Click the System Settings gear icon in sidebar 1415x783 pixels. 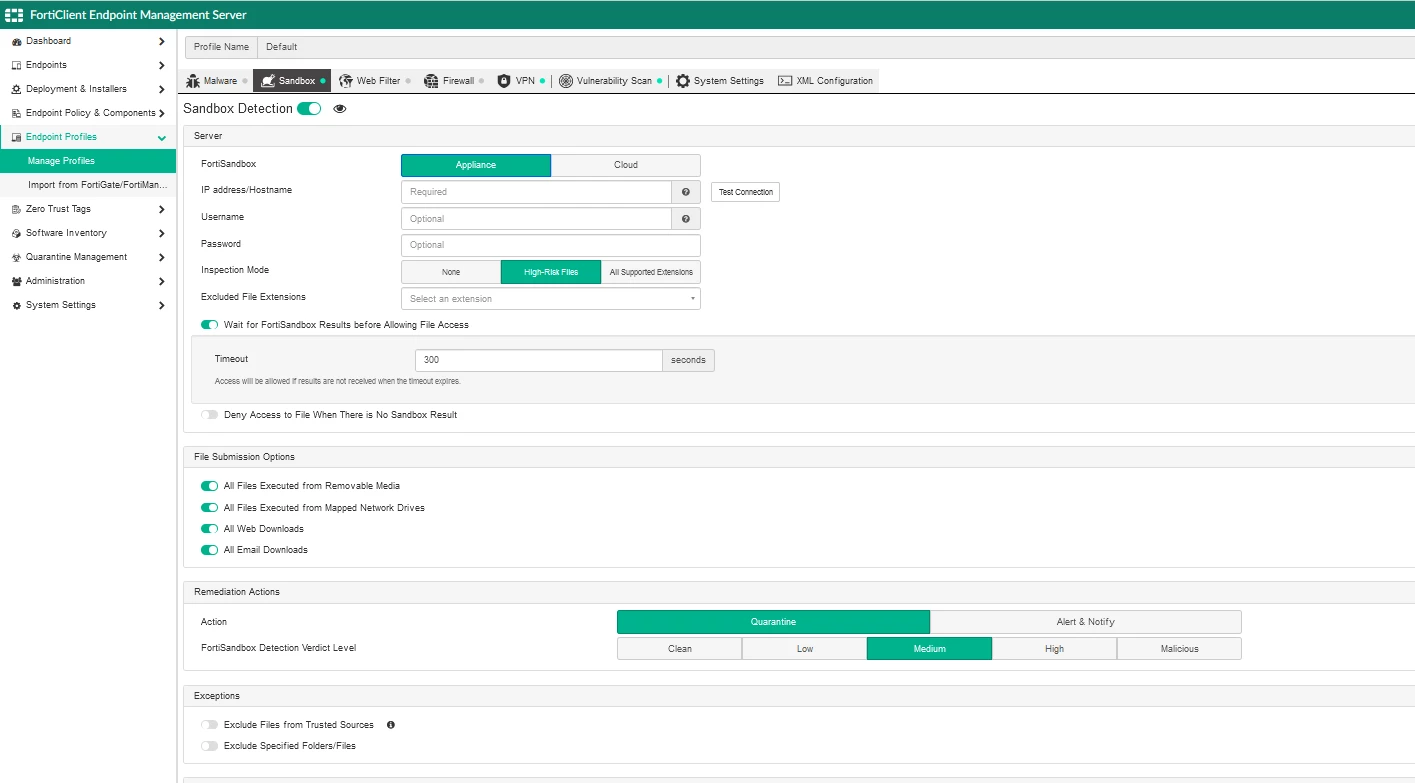[16, 305]
